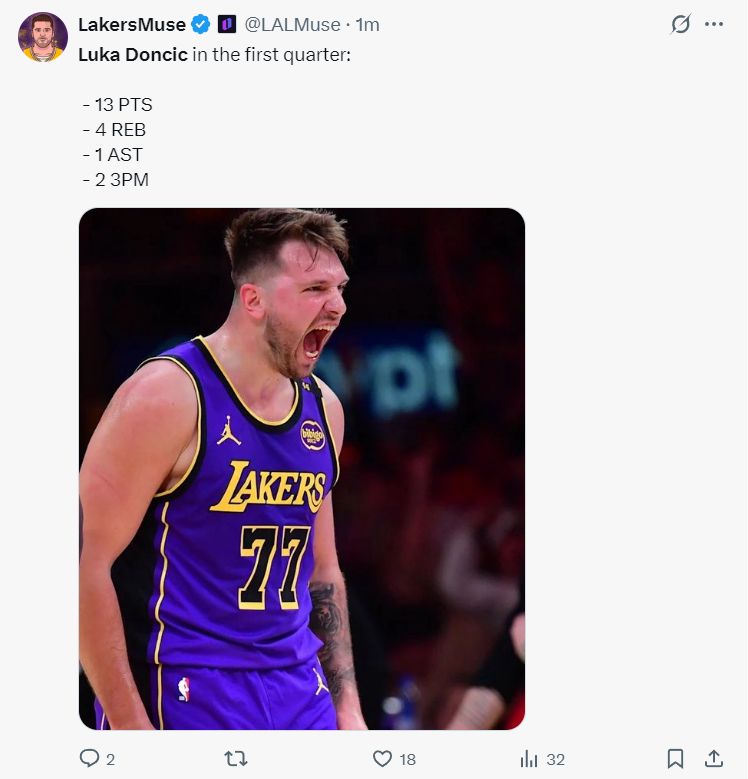The height and width of the screenshot is (779, 748).
Task: Click the Grok explain-post icon
Action: [x=680, y=24]
